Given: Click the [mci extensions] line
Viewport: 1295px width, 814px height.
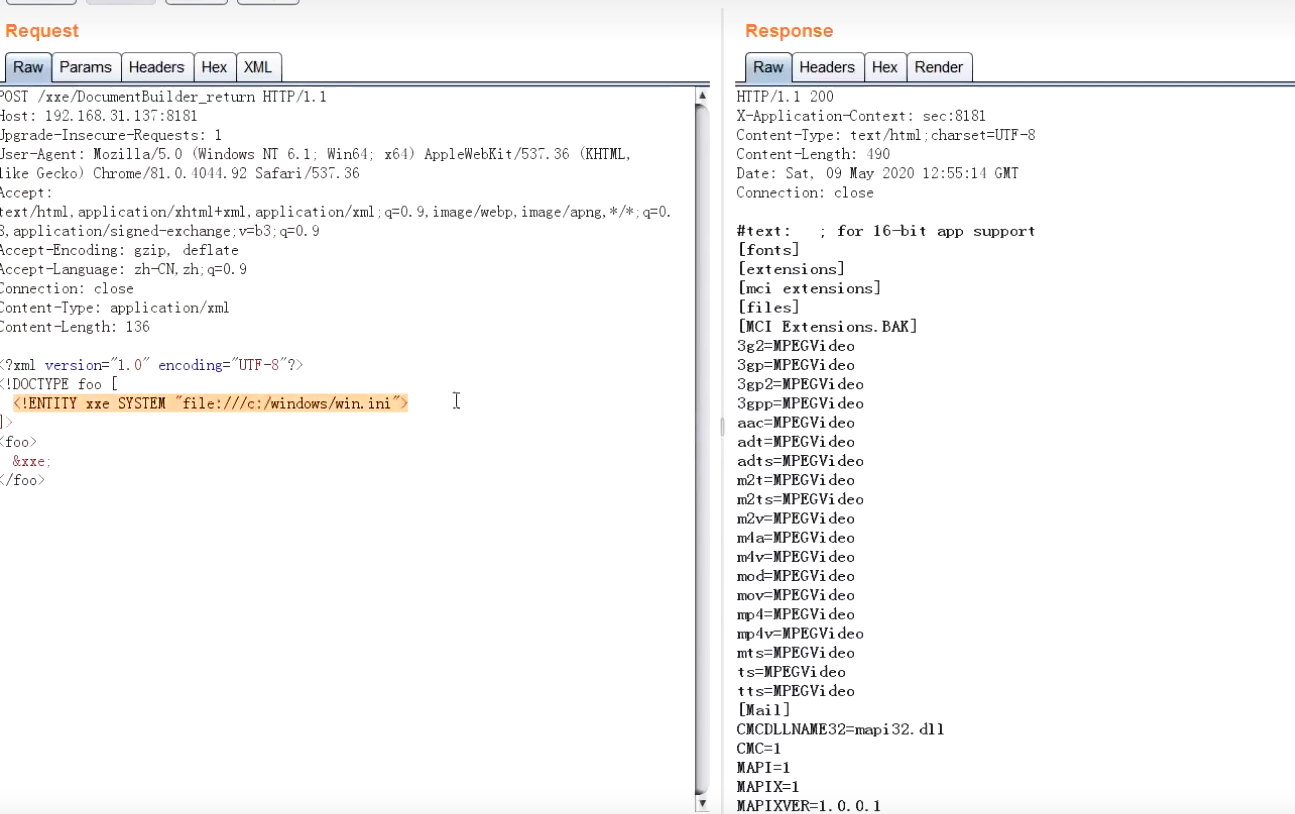Looking at the screenshot, I should (x=809, y=288).
